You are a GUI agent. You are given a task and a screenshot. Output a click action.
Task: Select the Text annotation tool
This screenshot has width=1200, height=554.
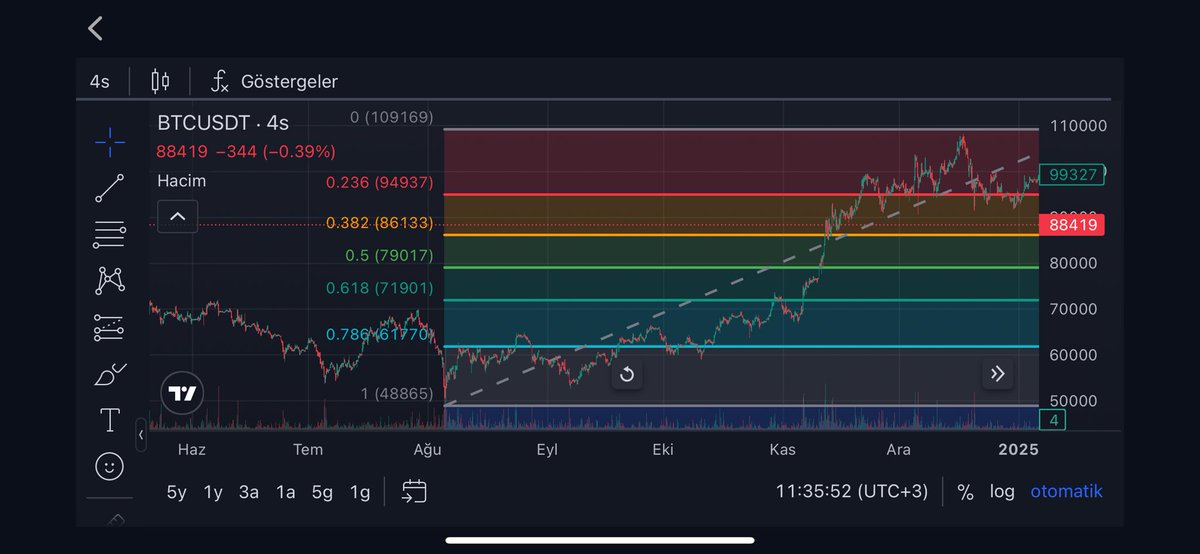click(110, 420)
